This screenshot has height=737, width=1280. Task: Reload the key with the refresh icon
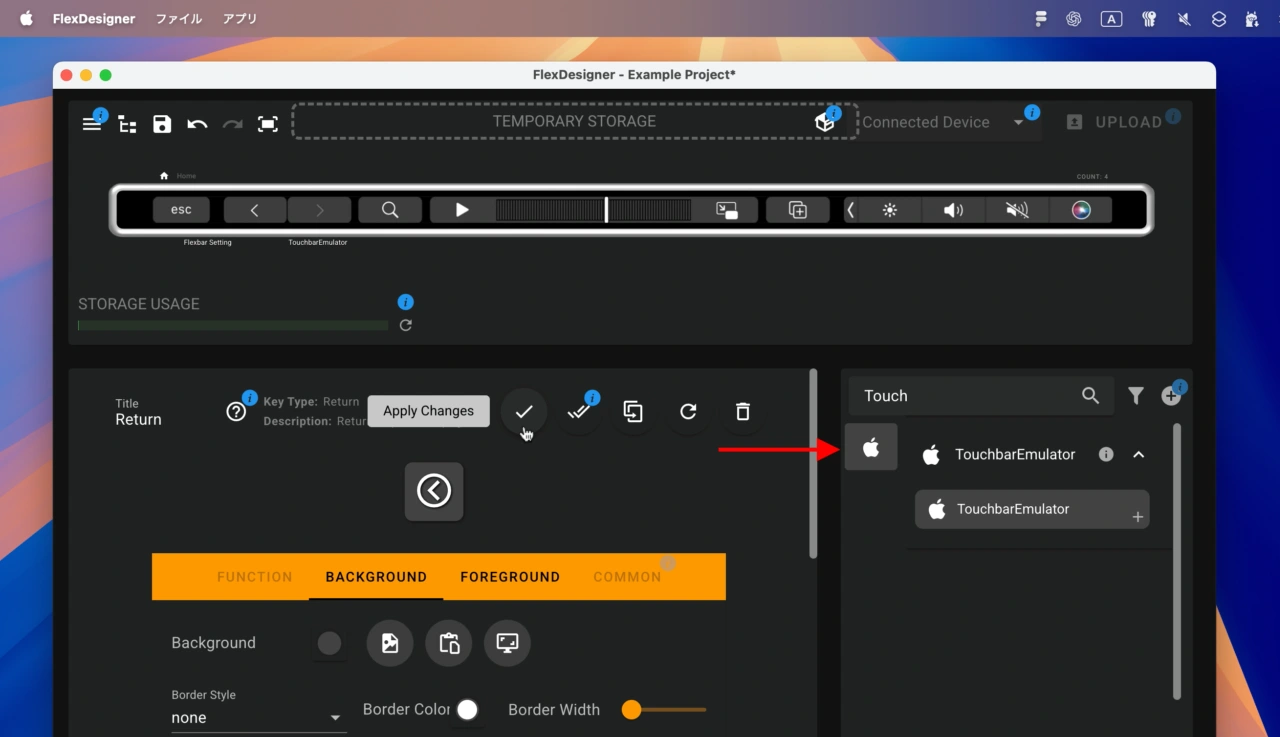(x=687, y=411)
